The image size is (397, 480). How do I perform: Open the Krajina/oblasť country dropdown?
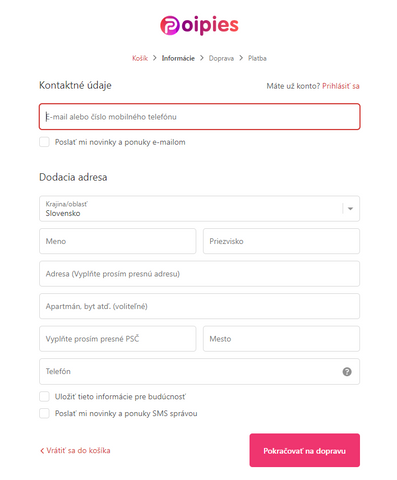(199, 209)
